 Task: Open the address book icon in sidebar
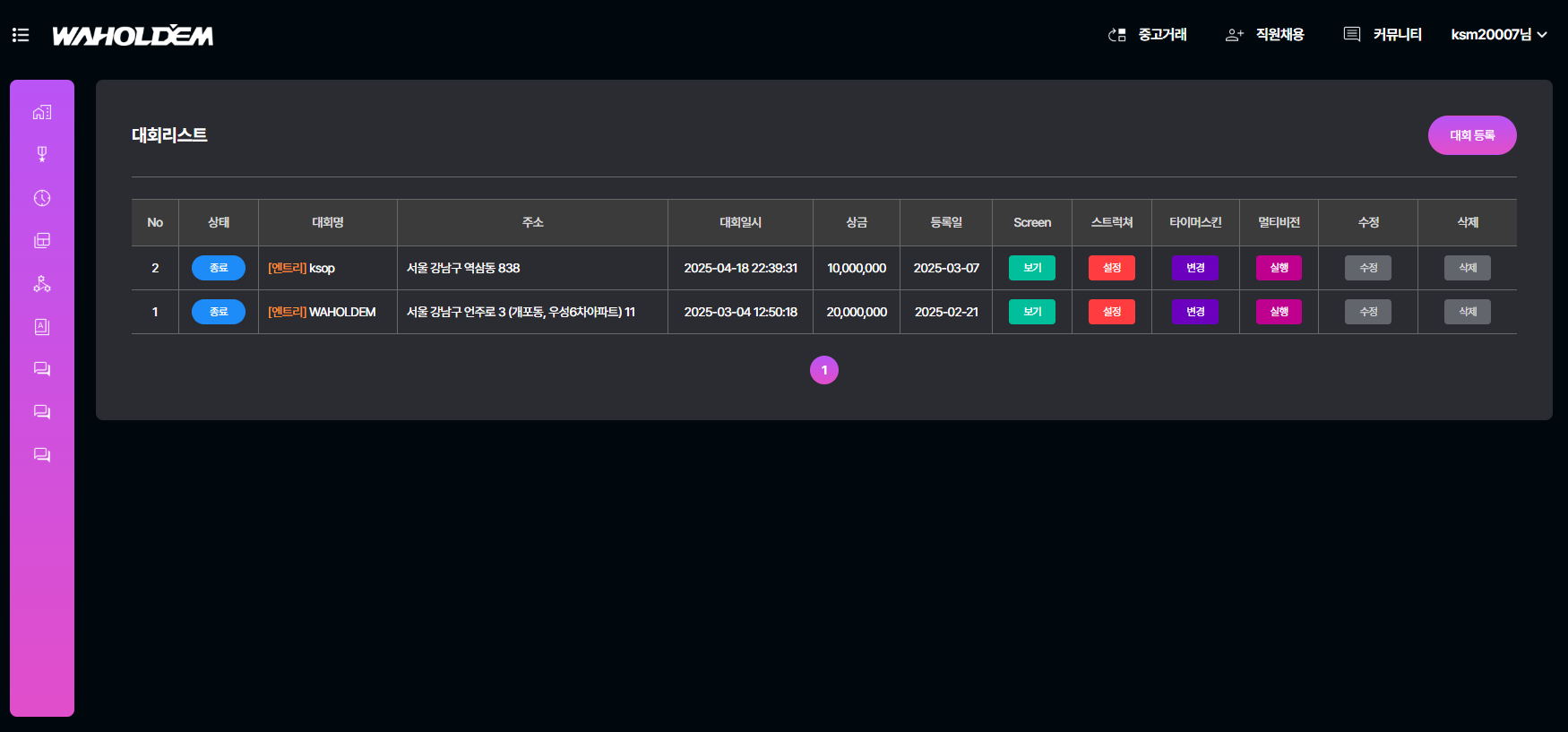pos(42,327)
